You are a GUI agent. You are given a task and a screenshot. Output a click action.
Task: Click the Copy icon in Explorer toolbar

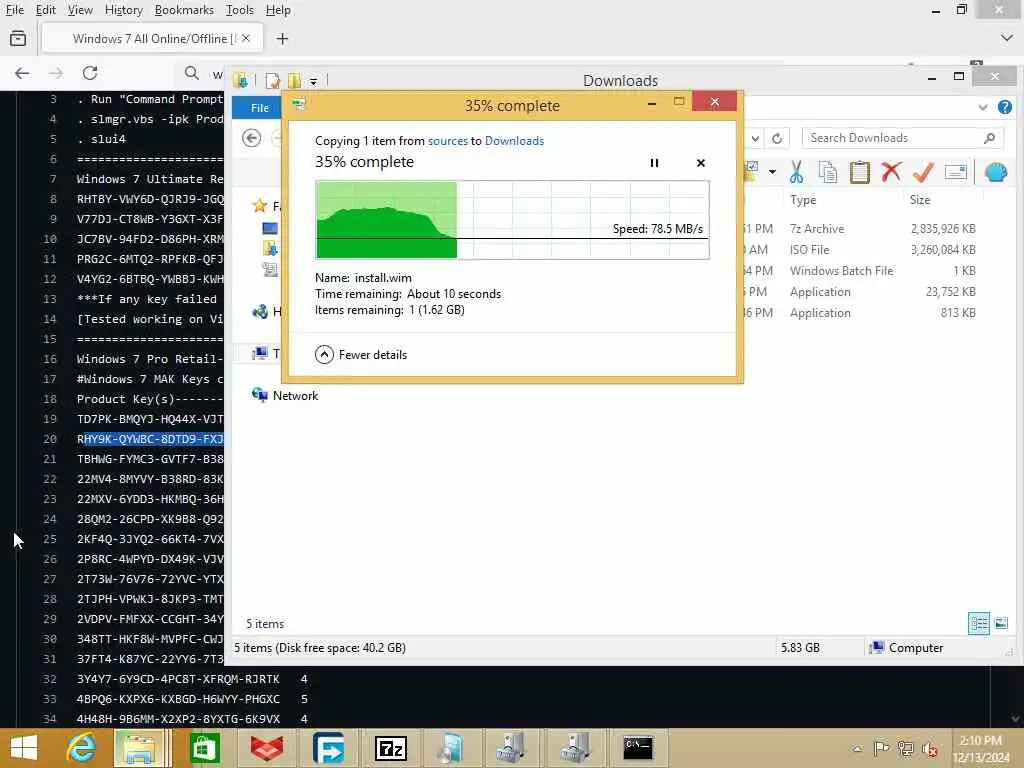[x=827, y=172]
